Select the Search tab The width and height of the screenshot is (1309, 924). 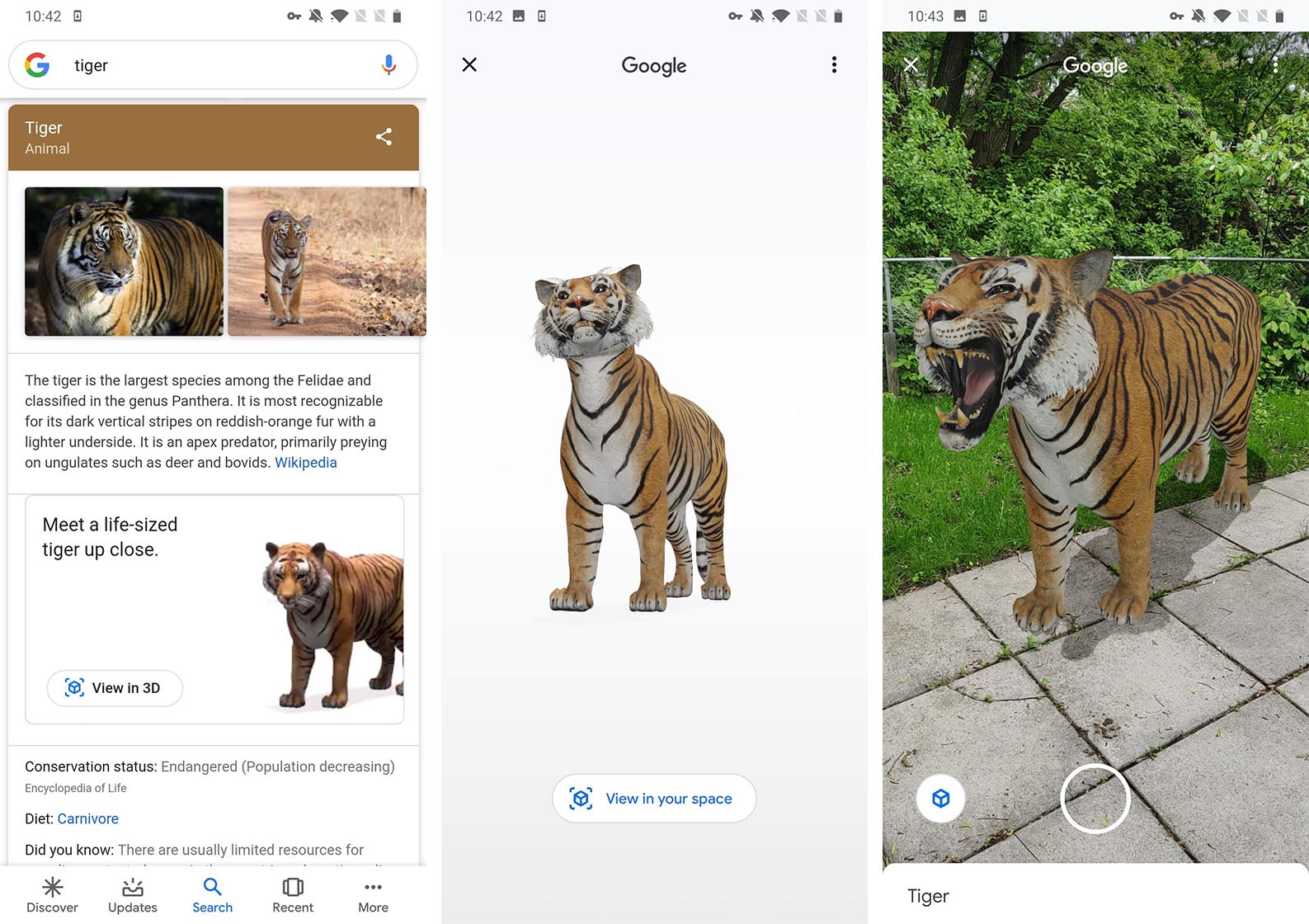[212, 896]
